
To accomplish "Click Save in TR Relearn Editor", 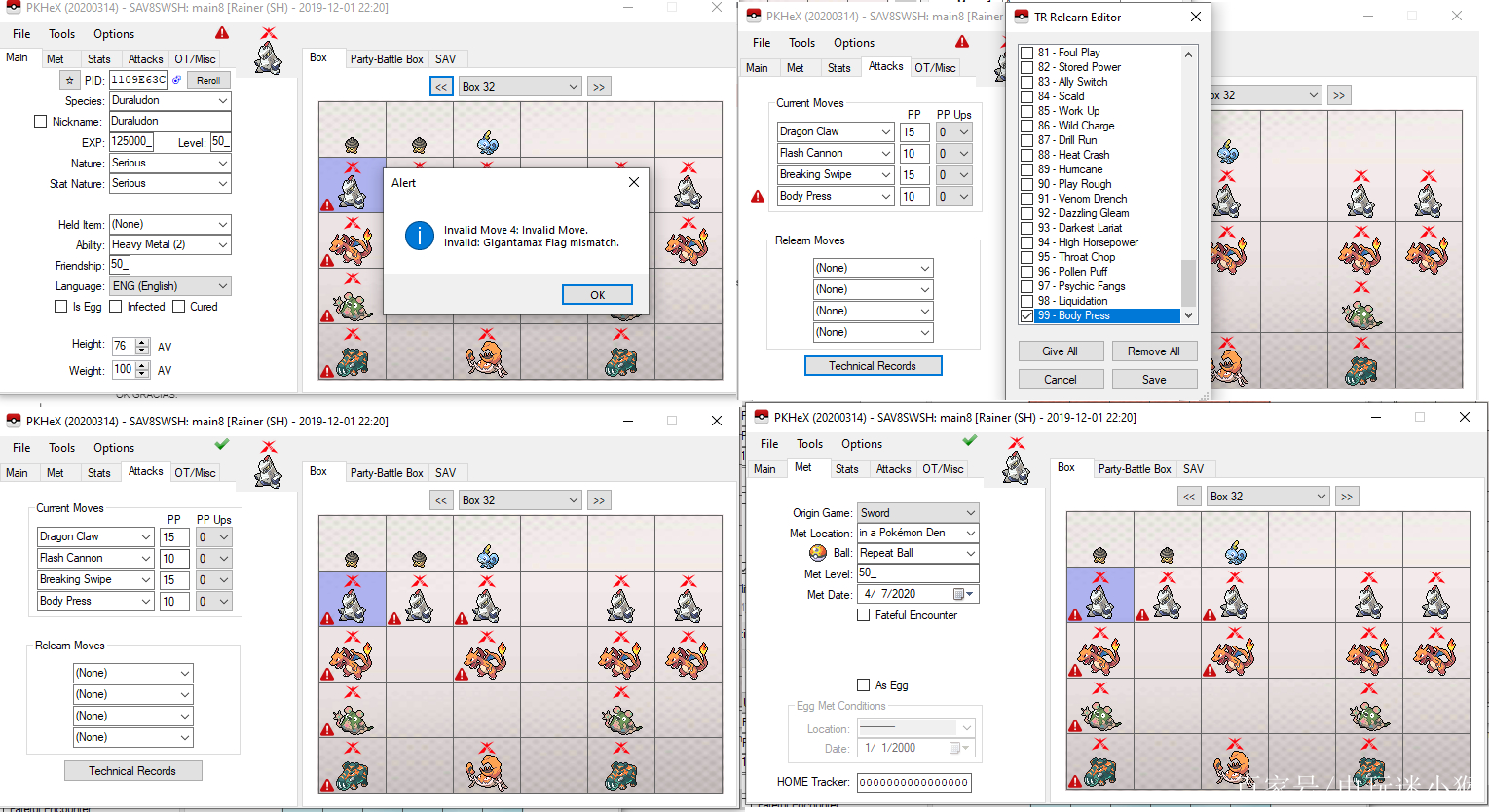I will [1154, 380].
